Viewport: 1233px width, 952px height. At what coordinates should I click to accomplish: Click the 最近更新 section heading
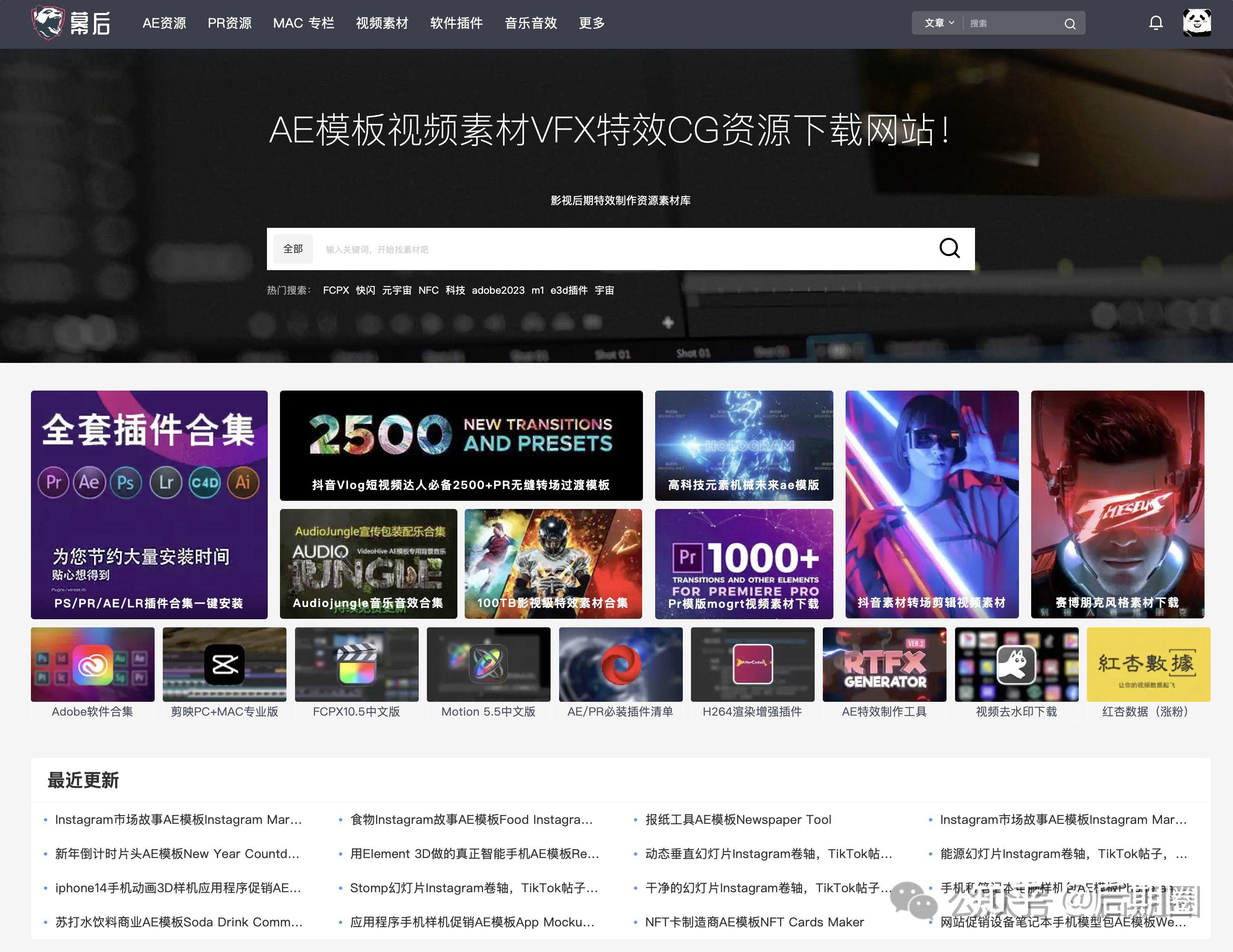(83, 780)
